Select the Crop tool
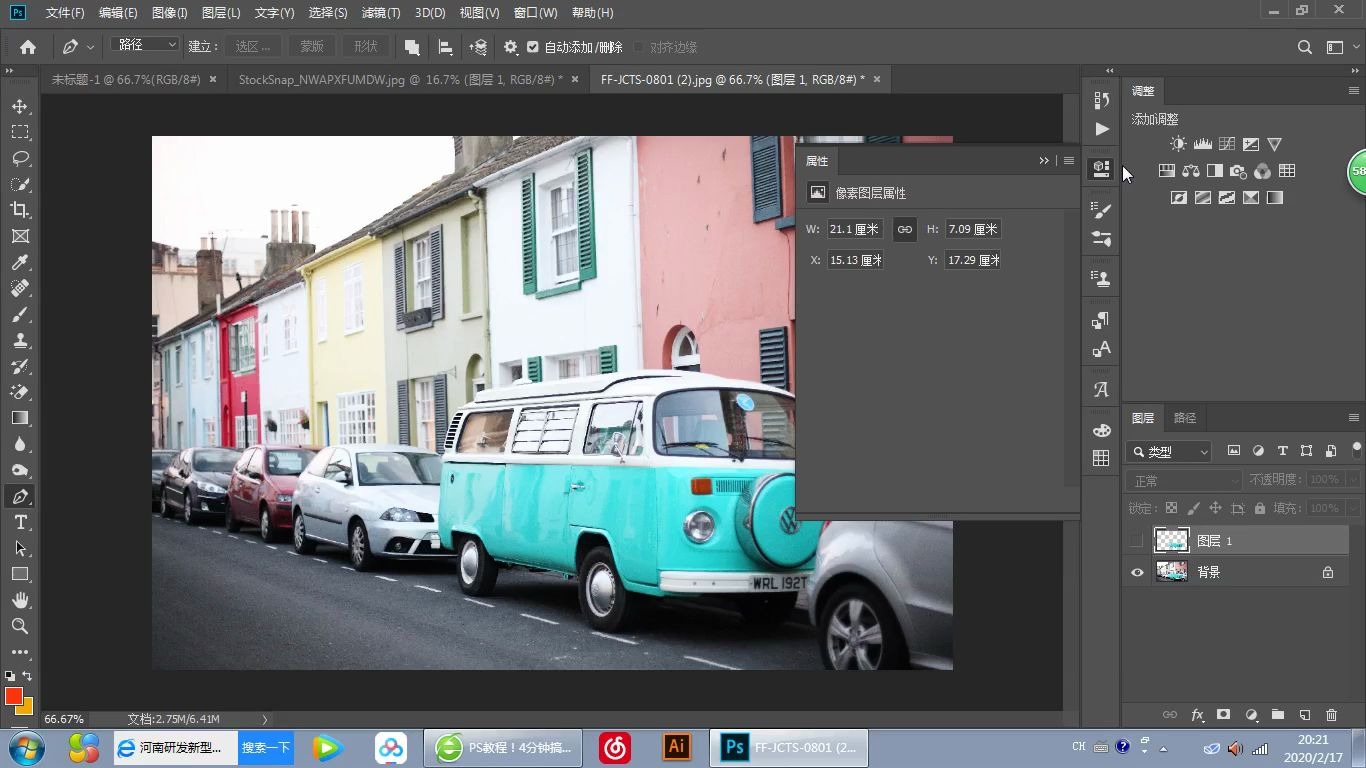1366x768 pixels. [20, 210]
